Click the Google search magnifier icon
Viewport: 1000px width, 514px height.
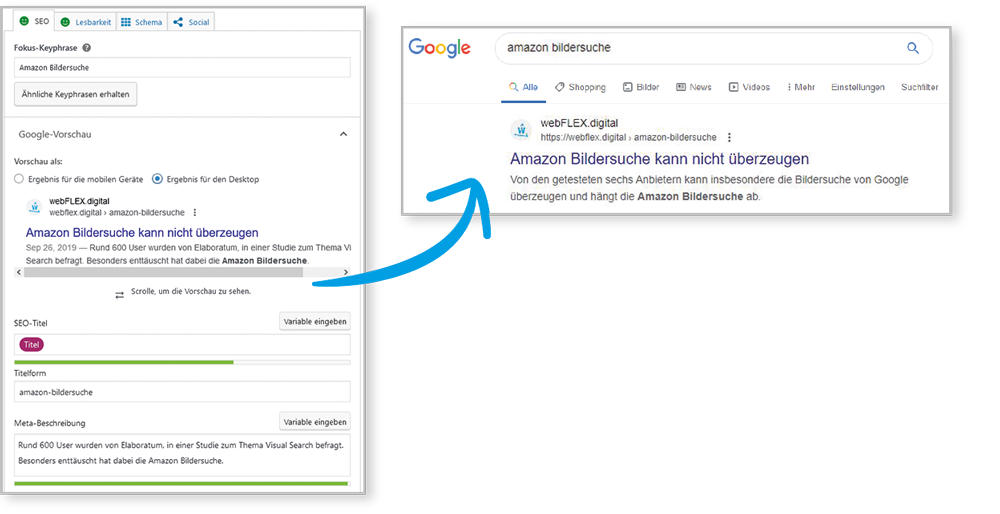click(x=913, y=48)
